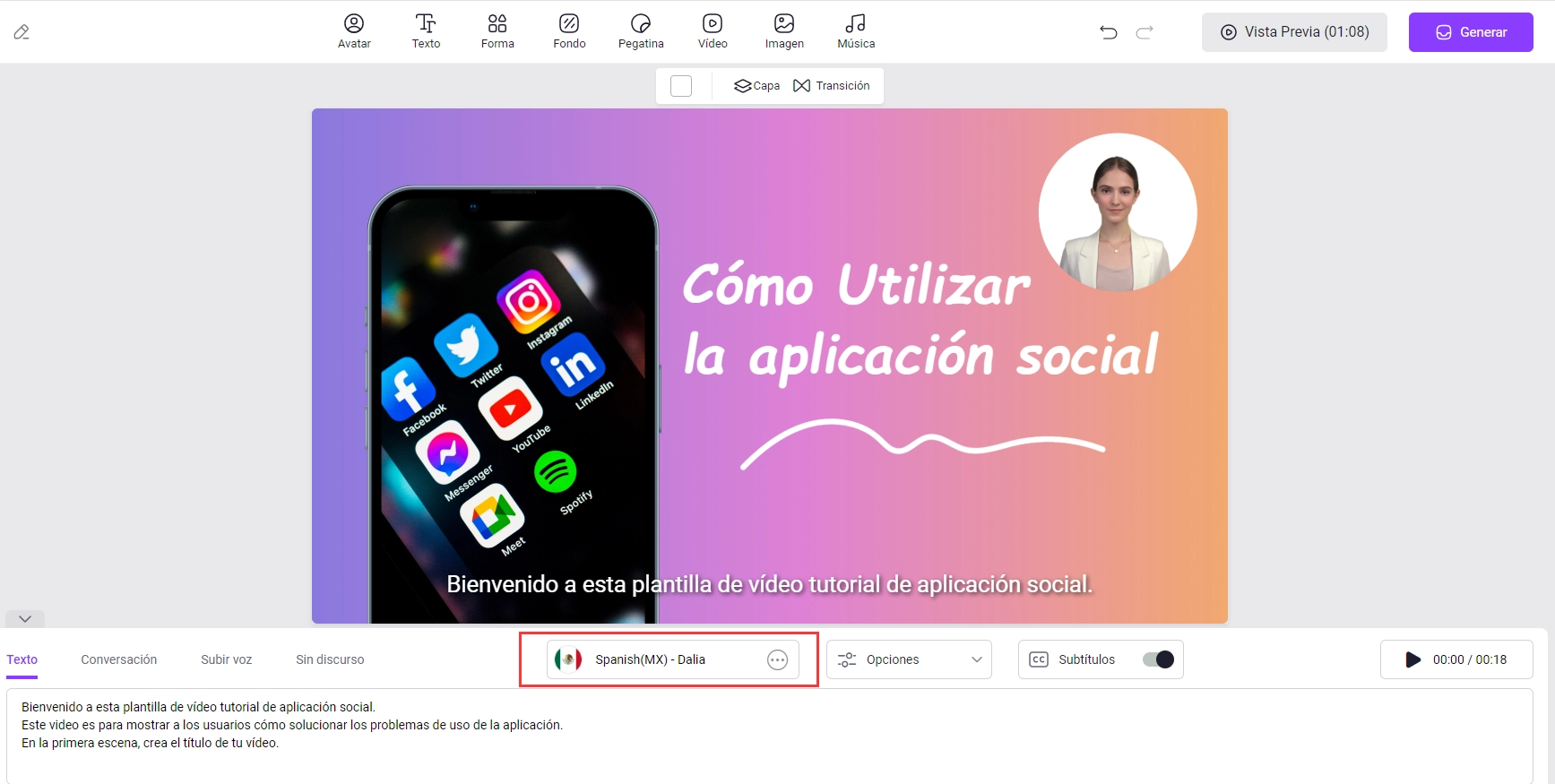Open the background color swatch box
The height and width of the screenshot is (784, 1555).
click(681, 86)
